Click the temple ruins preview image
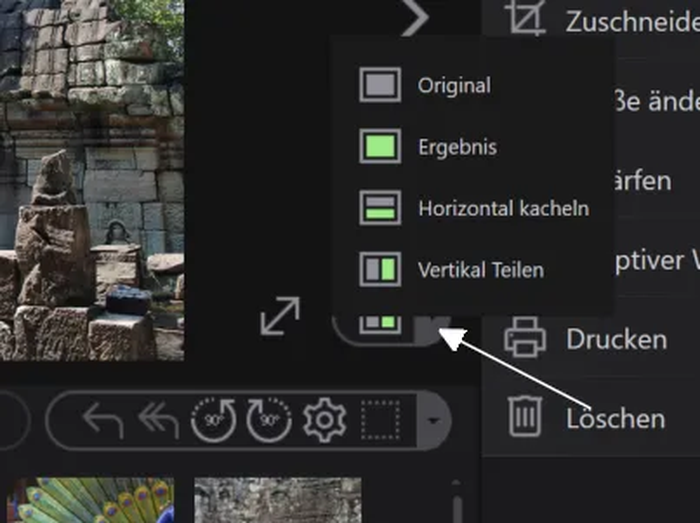This screenshot has width=700, height=523. [92, 180]
